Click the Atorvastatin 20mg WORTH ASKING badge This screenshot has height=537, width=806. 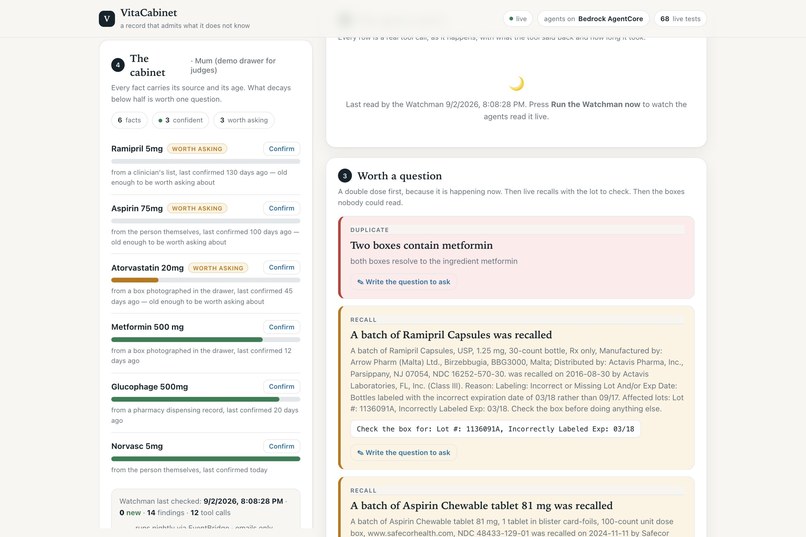218,268
